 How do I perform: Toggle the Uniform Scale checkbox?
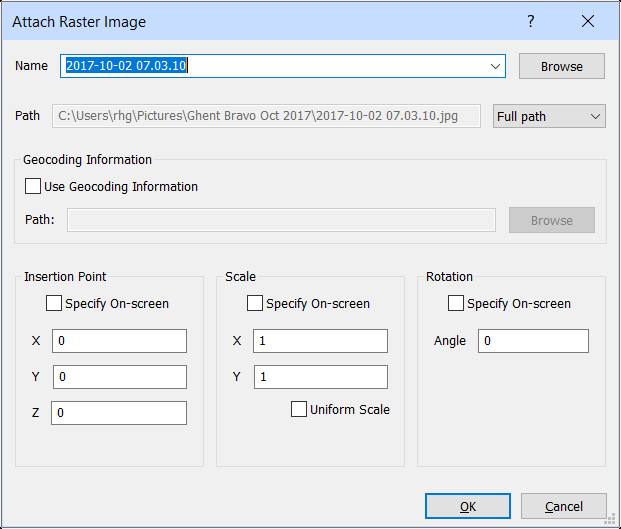(299, 409)
